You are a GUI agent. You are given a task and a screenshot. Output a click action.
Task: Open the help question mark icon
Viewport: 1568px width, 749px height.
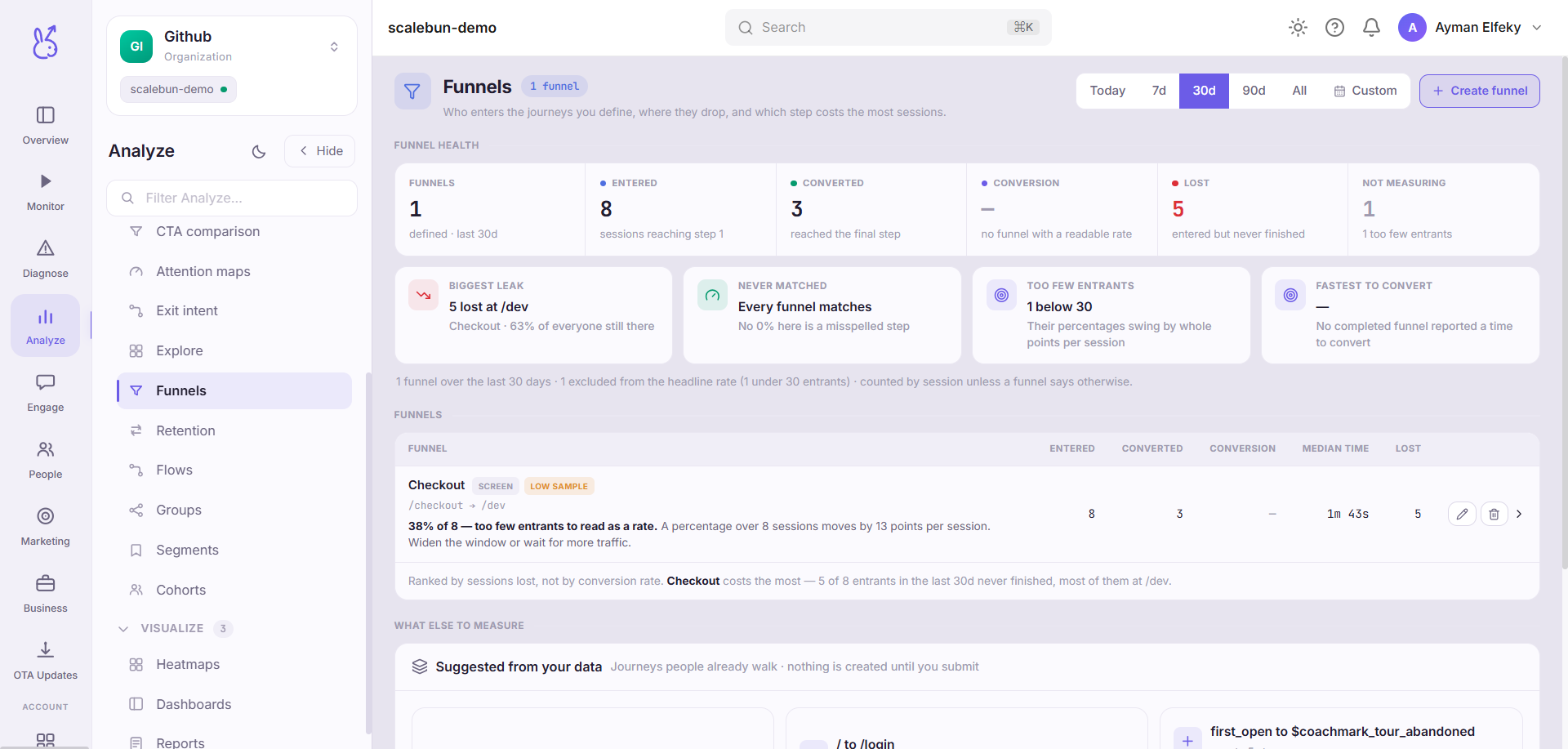pos(1334,28)
